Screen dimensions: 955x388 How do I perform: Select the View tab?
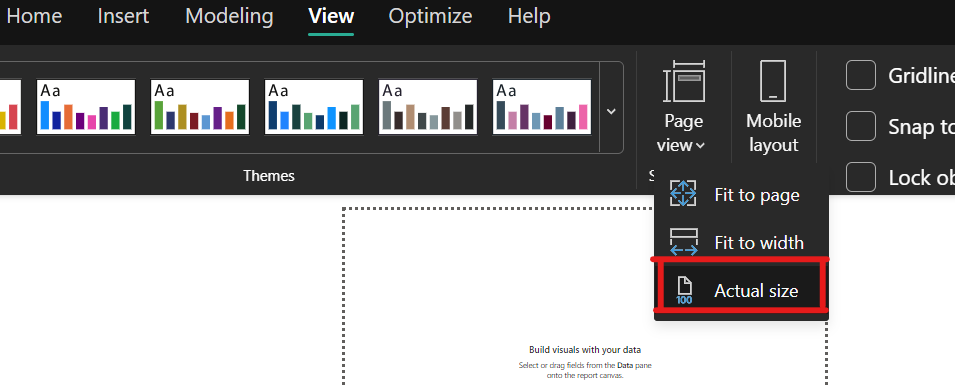coord(331,16)
